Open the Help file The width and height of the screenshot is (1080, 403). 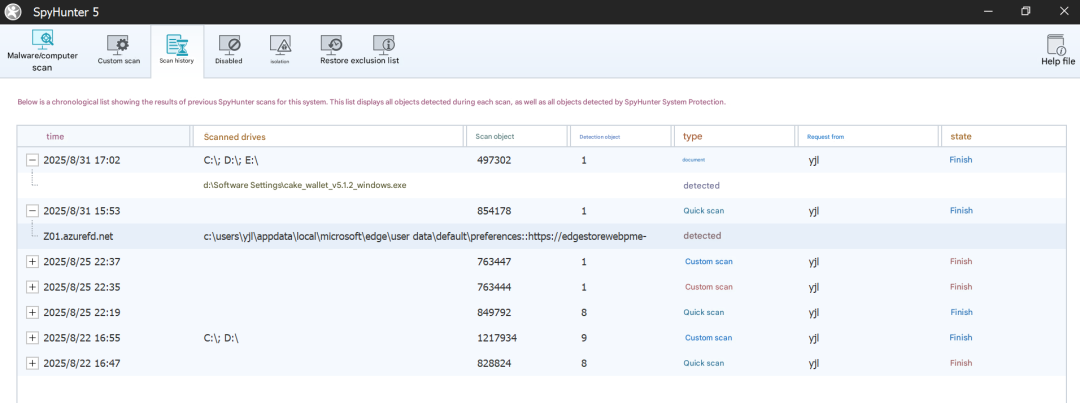tap(1057, 50)
